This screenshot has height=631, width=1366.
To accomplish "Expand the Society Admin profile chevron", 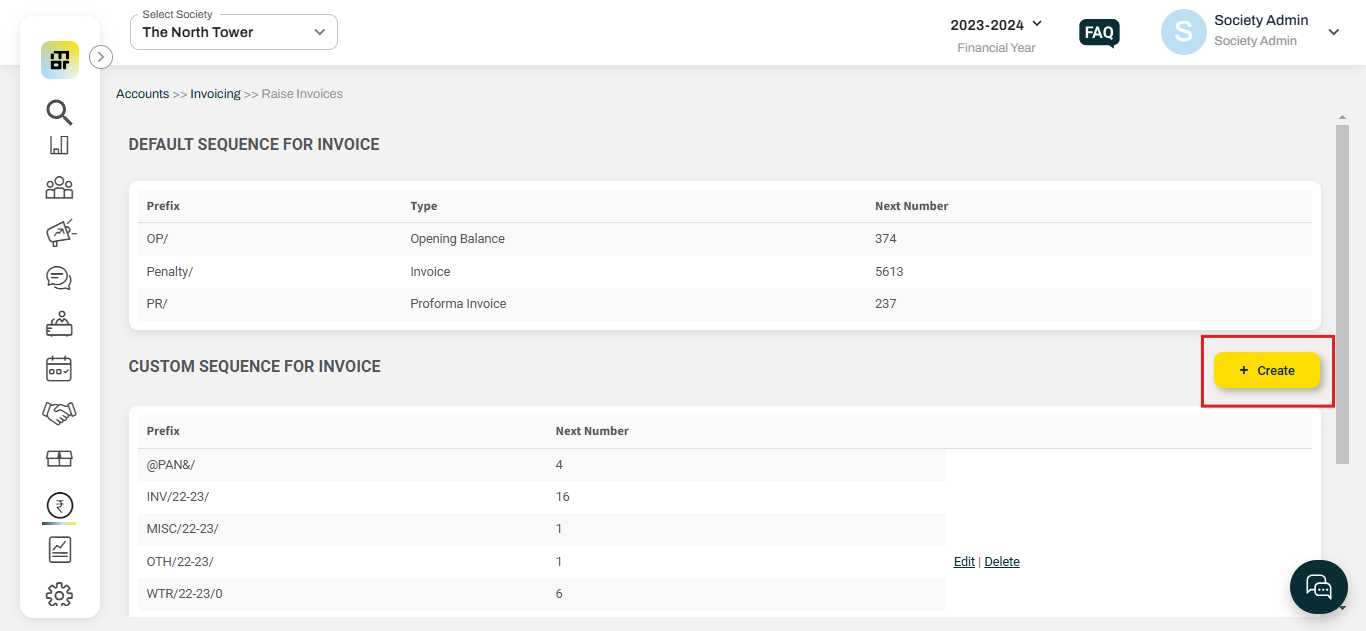I will [x=1334, y=32].
